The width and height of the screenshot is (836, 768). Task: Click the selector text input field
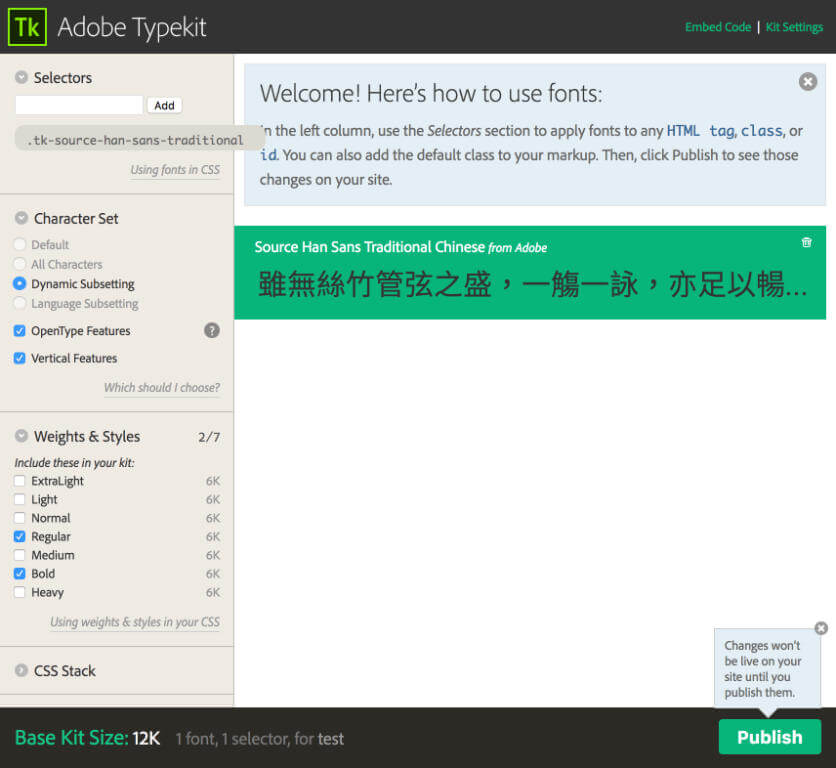pos(78,104)
